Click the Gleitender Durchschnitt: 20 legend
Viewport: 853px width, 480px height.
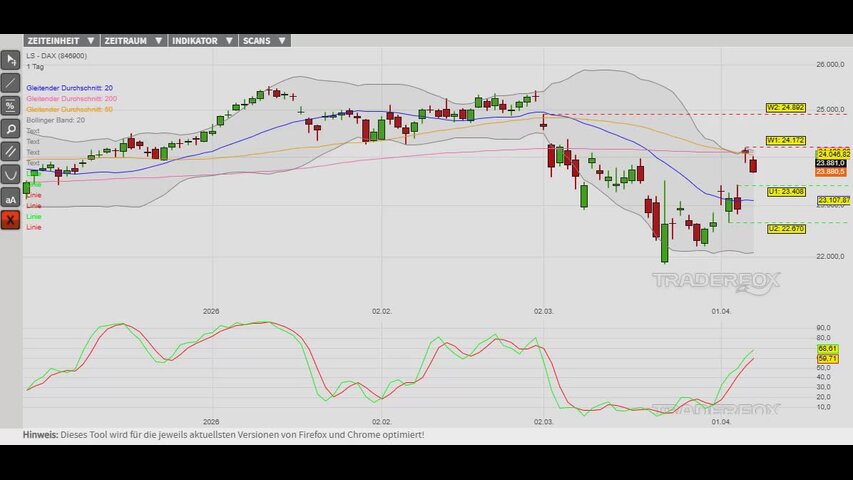point(69,88)
